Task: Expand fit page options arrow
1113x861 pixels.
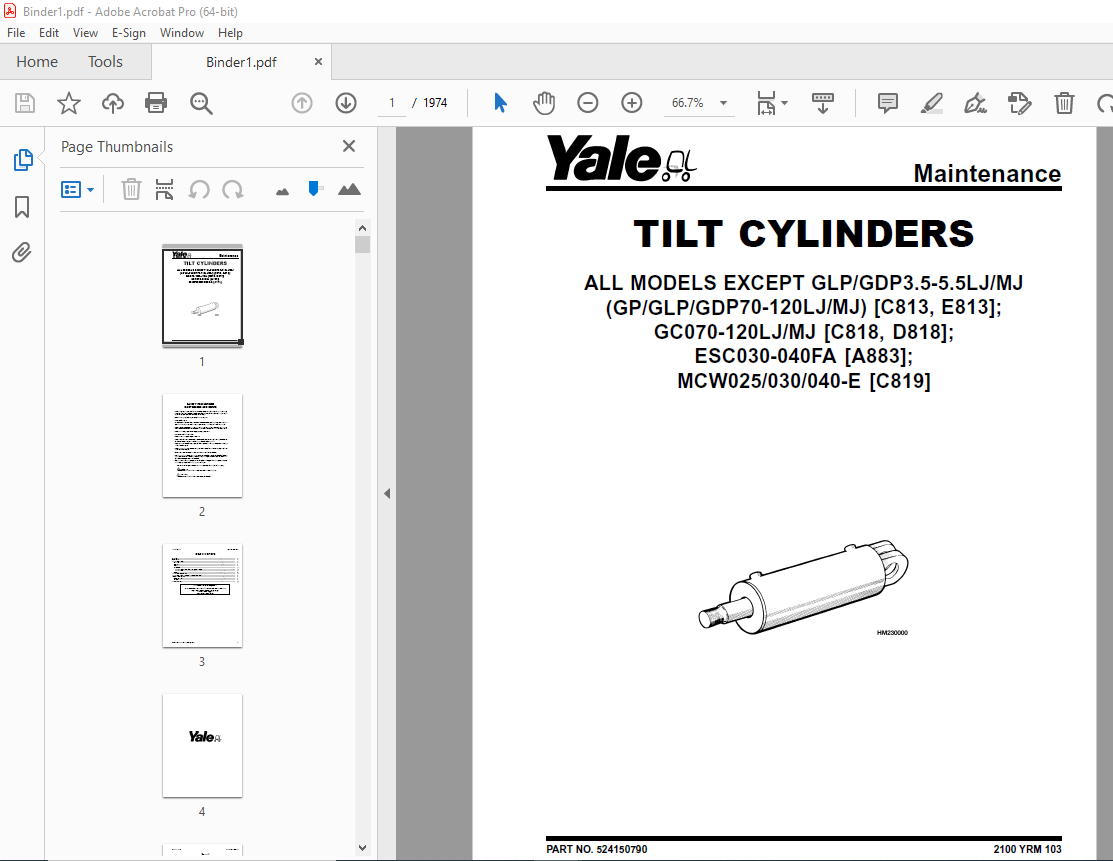Action: 784,103
